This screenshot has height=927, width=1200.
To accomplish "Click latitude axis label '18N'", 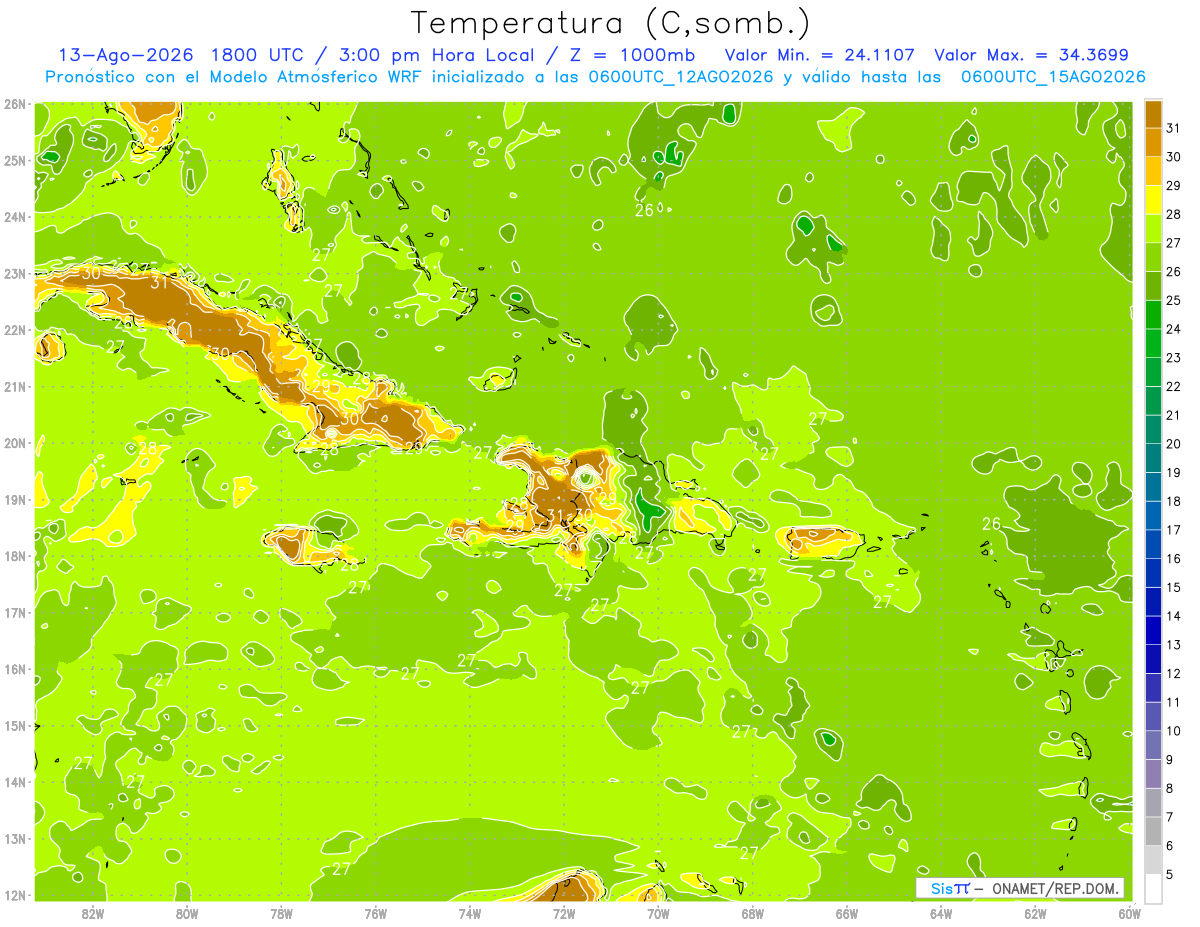I will coord(15,556).
